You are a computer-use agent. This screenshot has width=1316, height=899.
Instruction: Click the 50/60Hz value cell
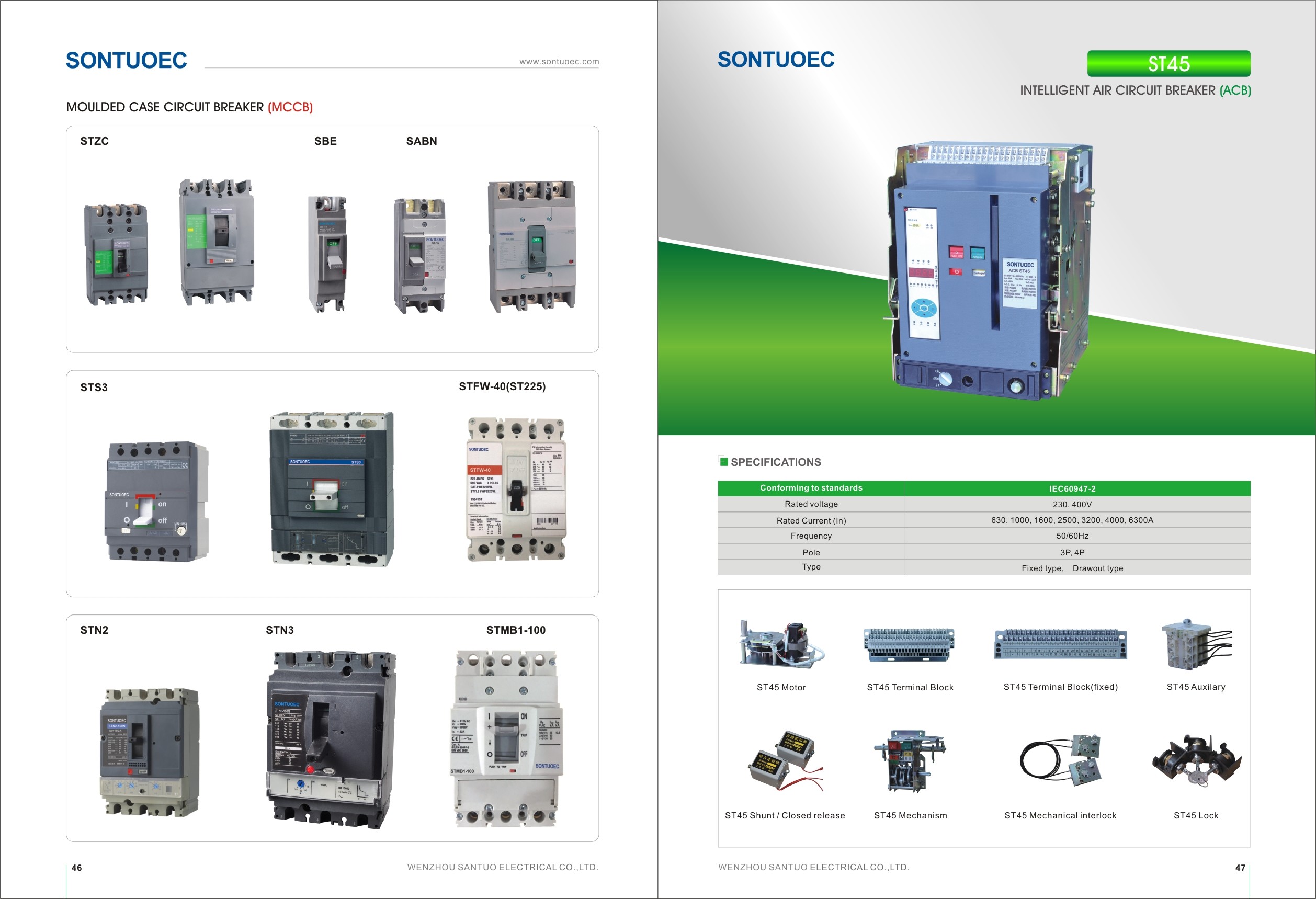pyautogui.click(x=1077, y=536)
